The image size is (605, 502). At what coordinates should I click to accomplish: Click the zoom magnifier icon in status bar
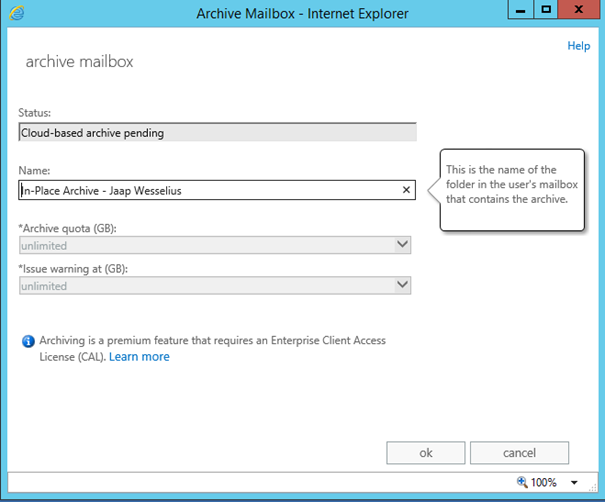point(522,482)
